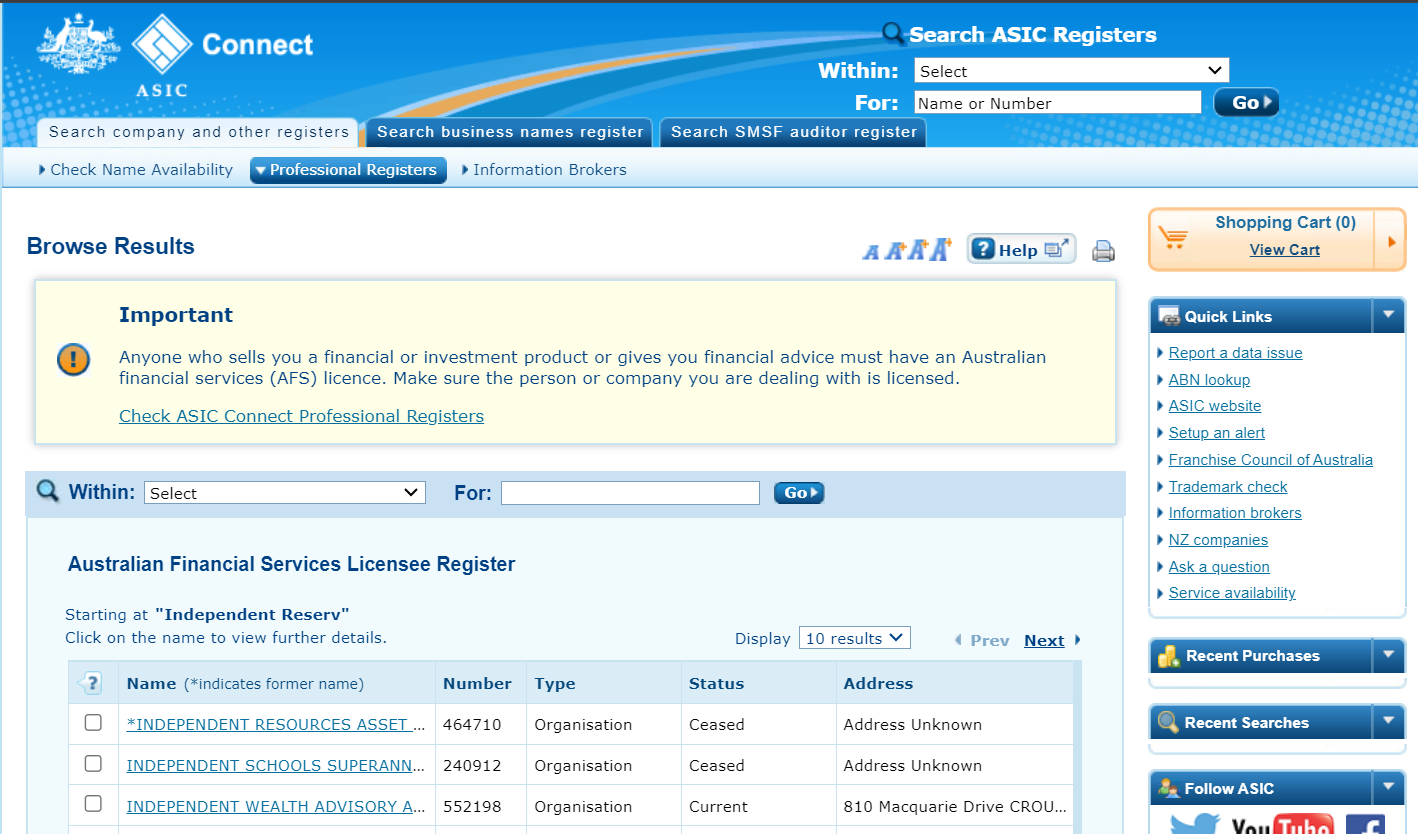Click the orange arrow beside Shopping Cart
Viewport: 1418px width, 834px height.
[x=1391, y=240]
